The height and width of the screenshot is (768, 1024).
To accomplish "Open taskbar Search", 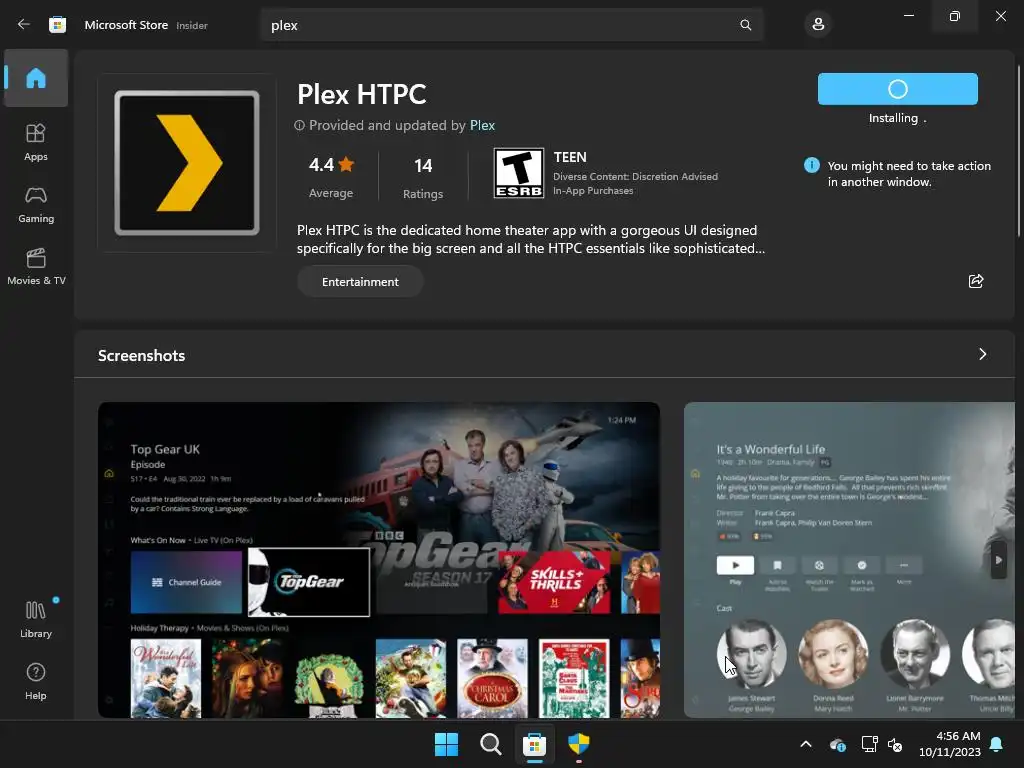I will 490,744.
